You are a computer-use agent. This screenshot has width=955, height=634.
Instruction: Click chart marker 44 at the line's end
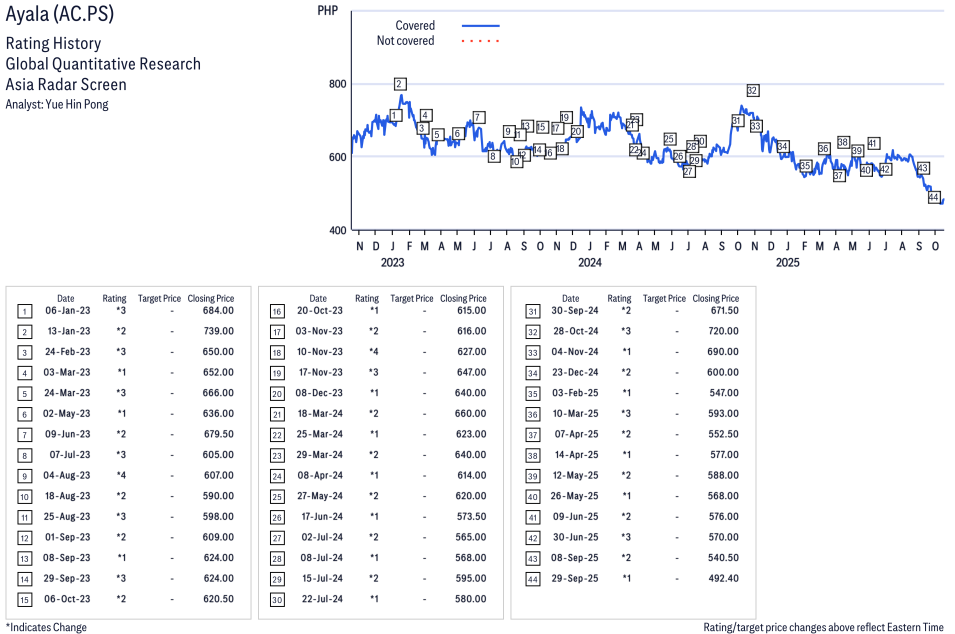(x=934, y=197)
